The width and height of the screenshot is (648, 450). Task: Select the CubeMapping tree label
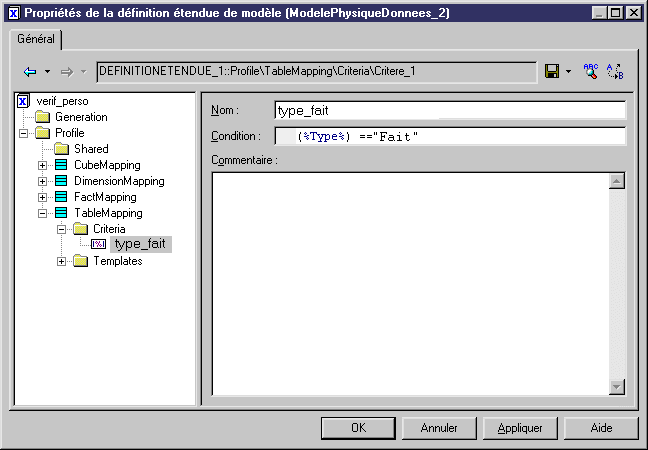107,165
